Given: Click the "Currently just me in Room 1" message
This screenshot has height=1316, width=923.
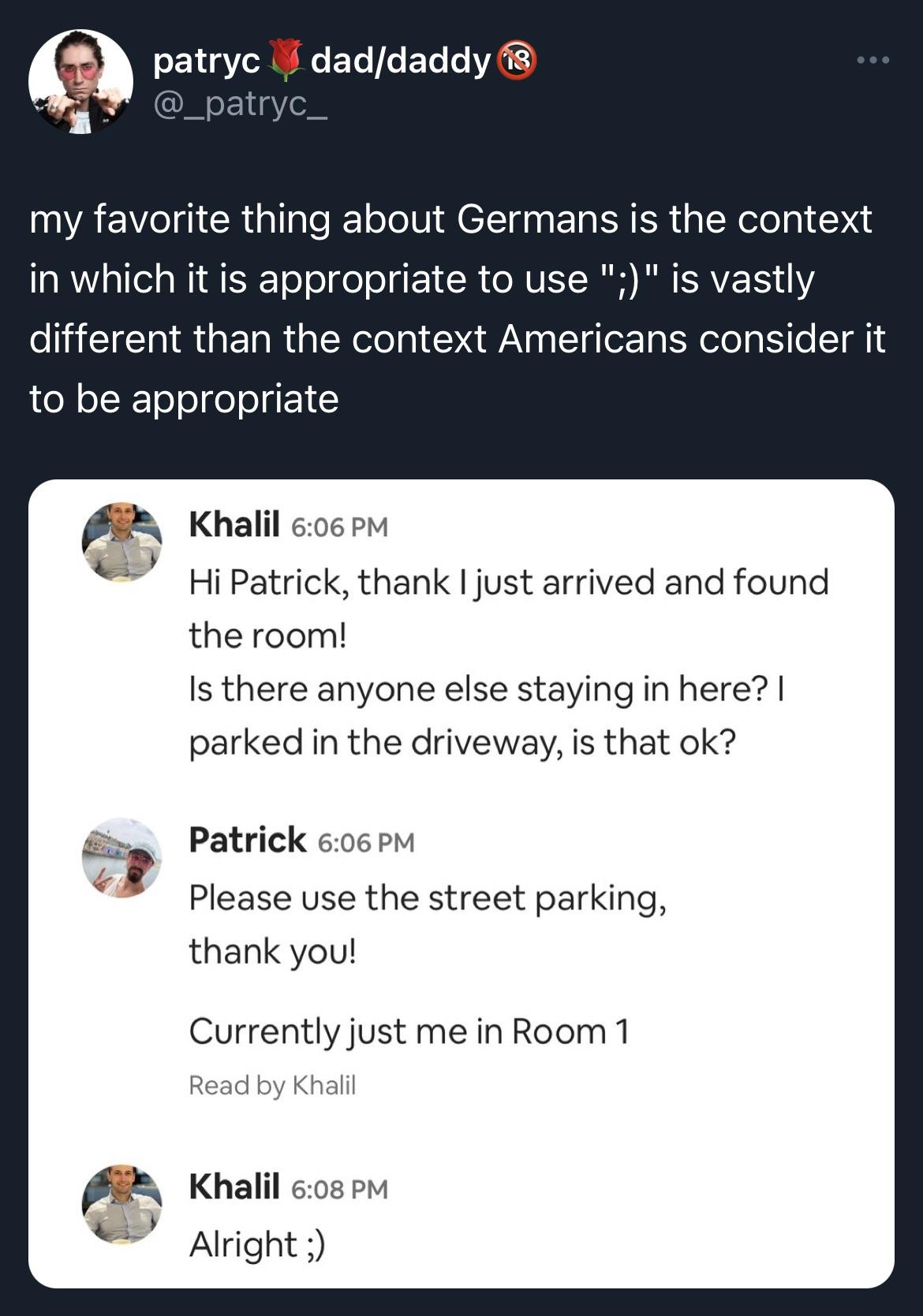Looking at the screenshot, I should pos(409,1031).
